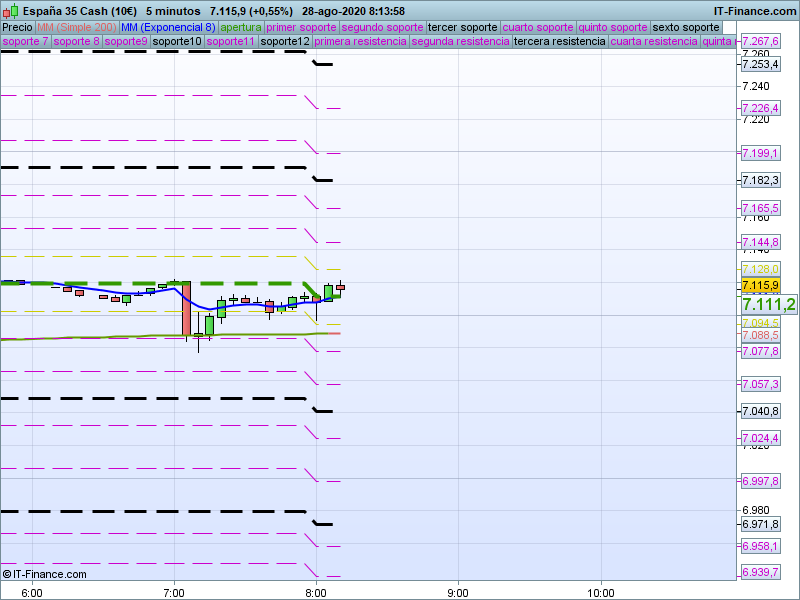
Task: Select the 7.253,4 level on price axis
Action: (760, 64)
